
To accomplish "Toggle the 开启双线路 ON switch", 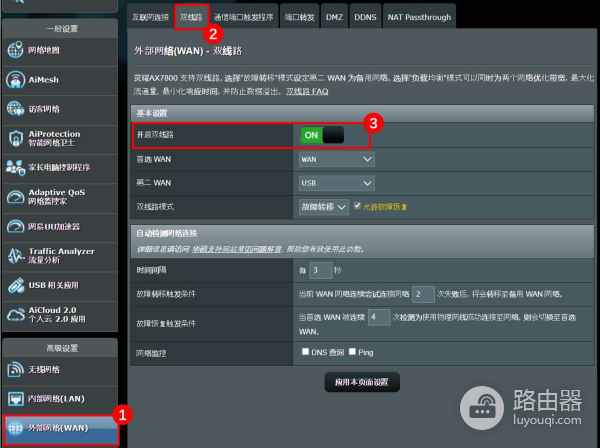I will coord(321,134).
